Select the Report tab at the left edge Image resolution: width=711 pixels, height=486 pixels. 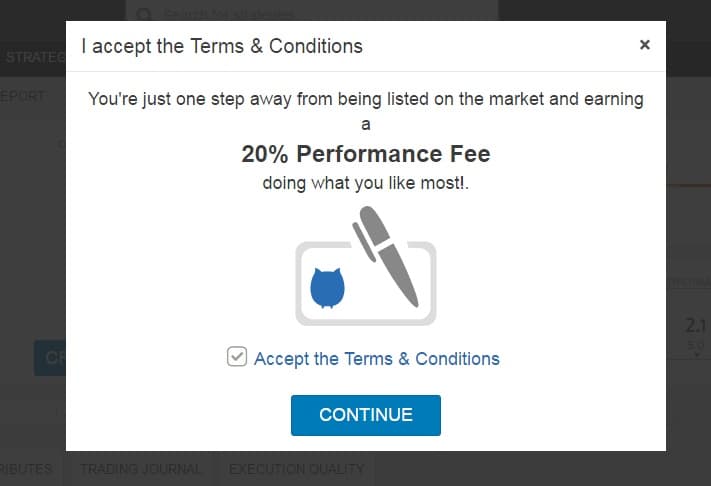coord(22,97)
